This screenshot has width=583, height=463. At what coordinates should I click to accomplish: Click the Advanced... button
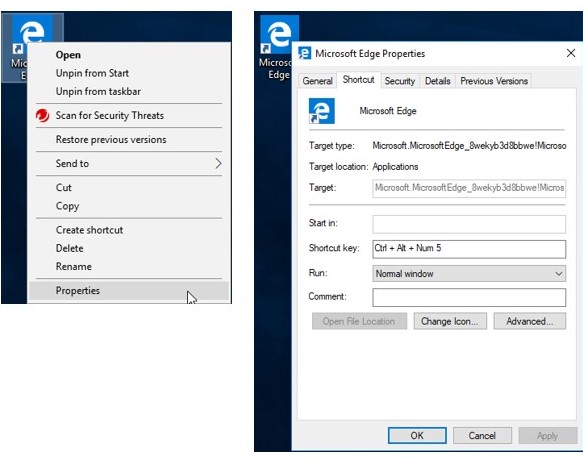[529, 321]
